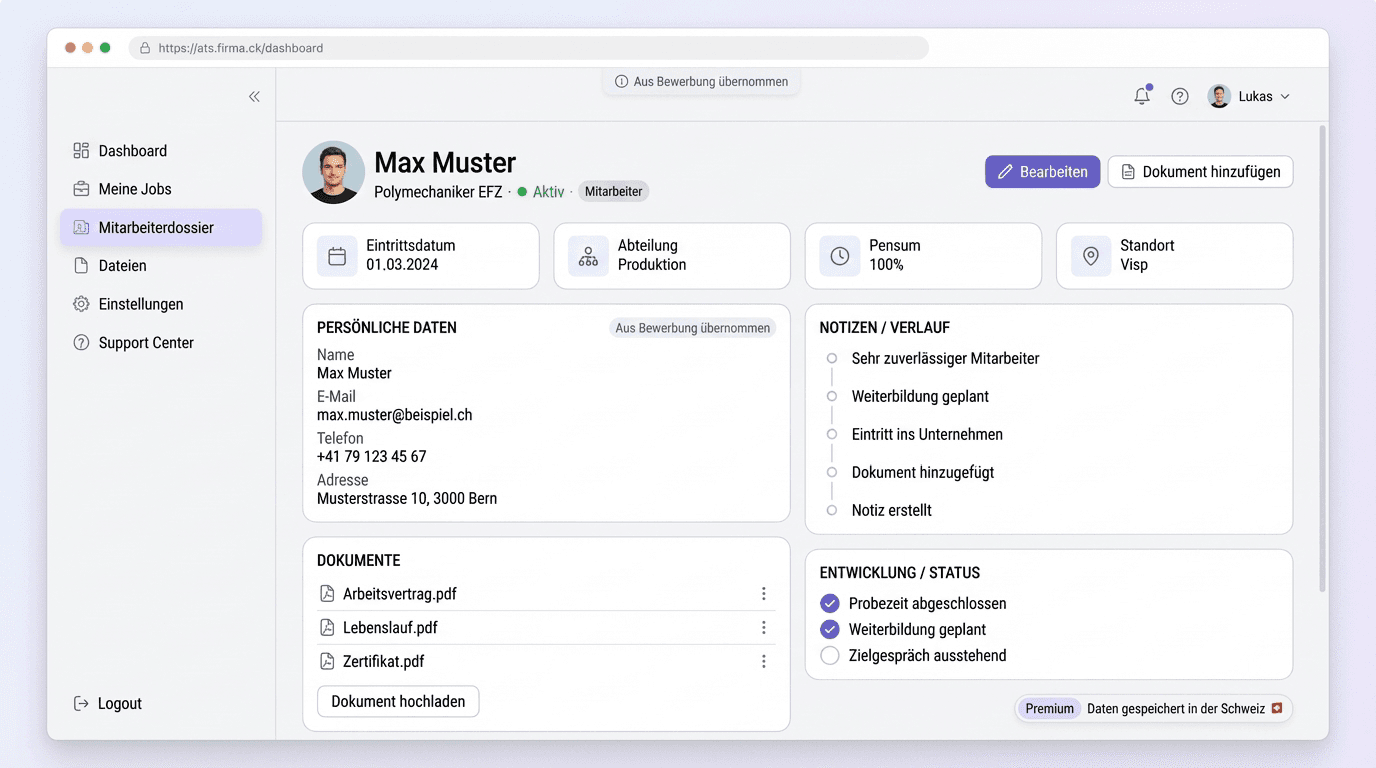This screenshot has height=768, width=1376.
Task: Click the browser address bar URL
Action: point(241,48)
